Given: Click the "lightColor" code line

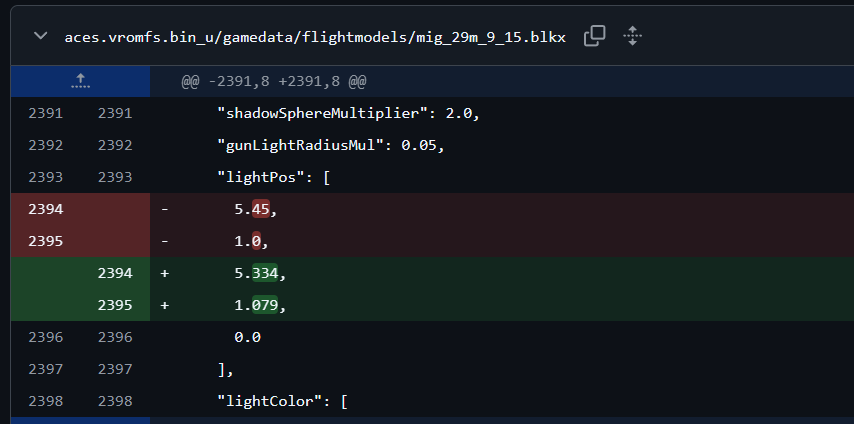Looking at the screenshot, I should pos(282,401).
